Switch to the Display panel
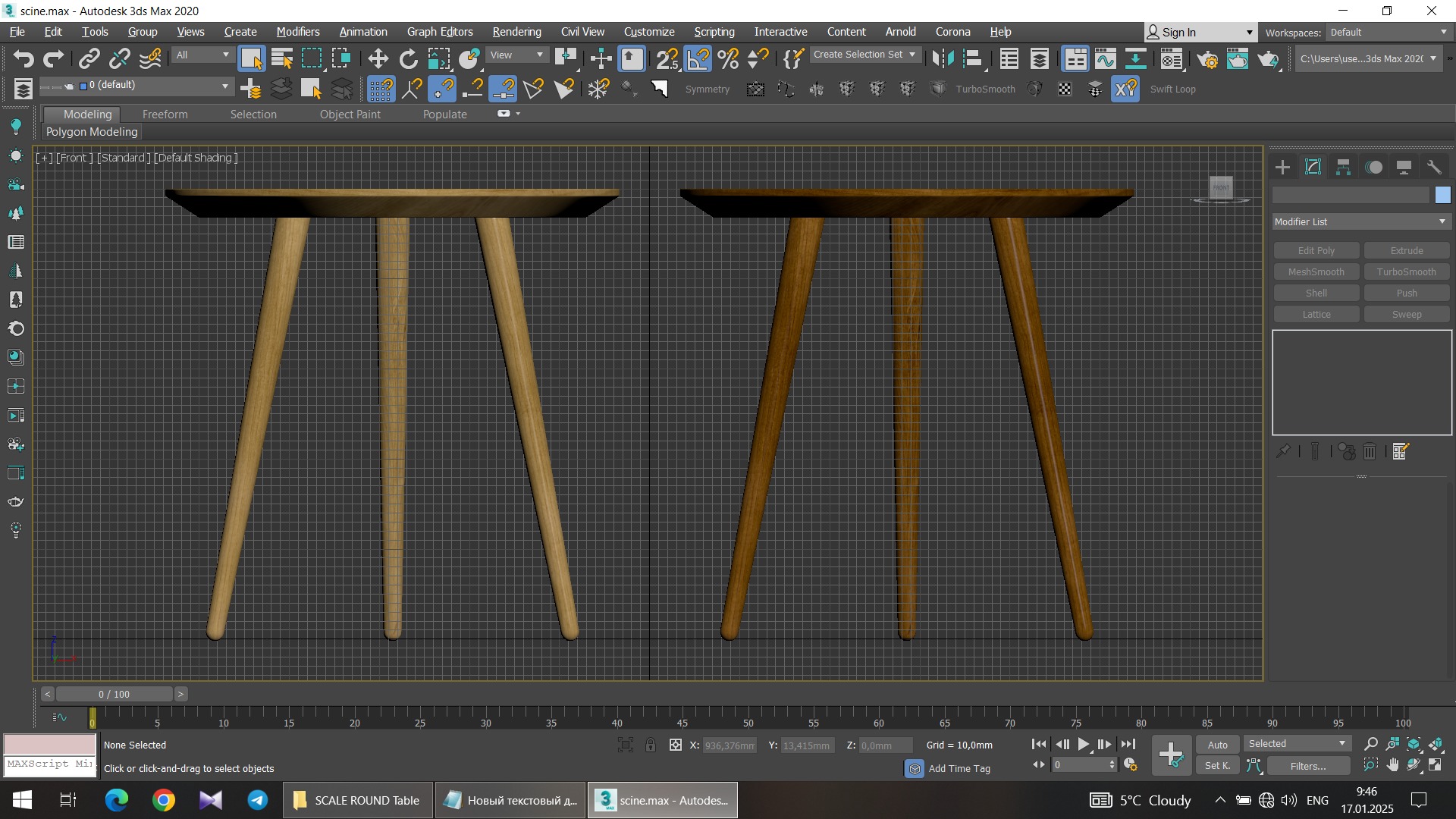The height and width of the screenshot is (819, 1456). click(x=1404, y=167)
